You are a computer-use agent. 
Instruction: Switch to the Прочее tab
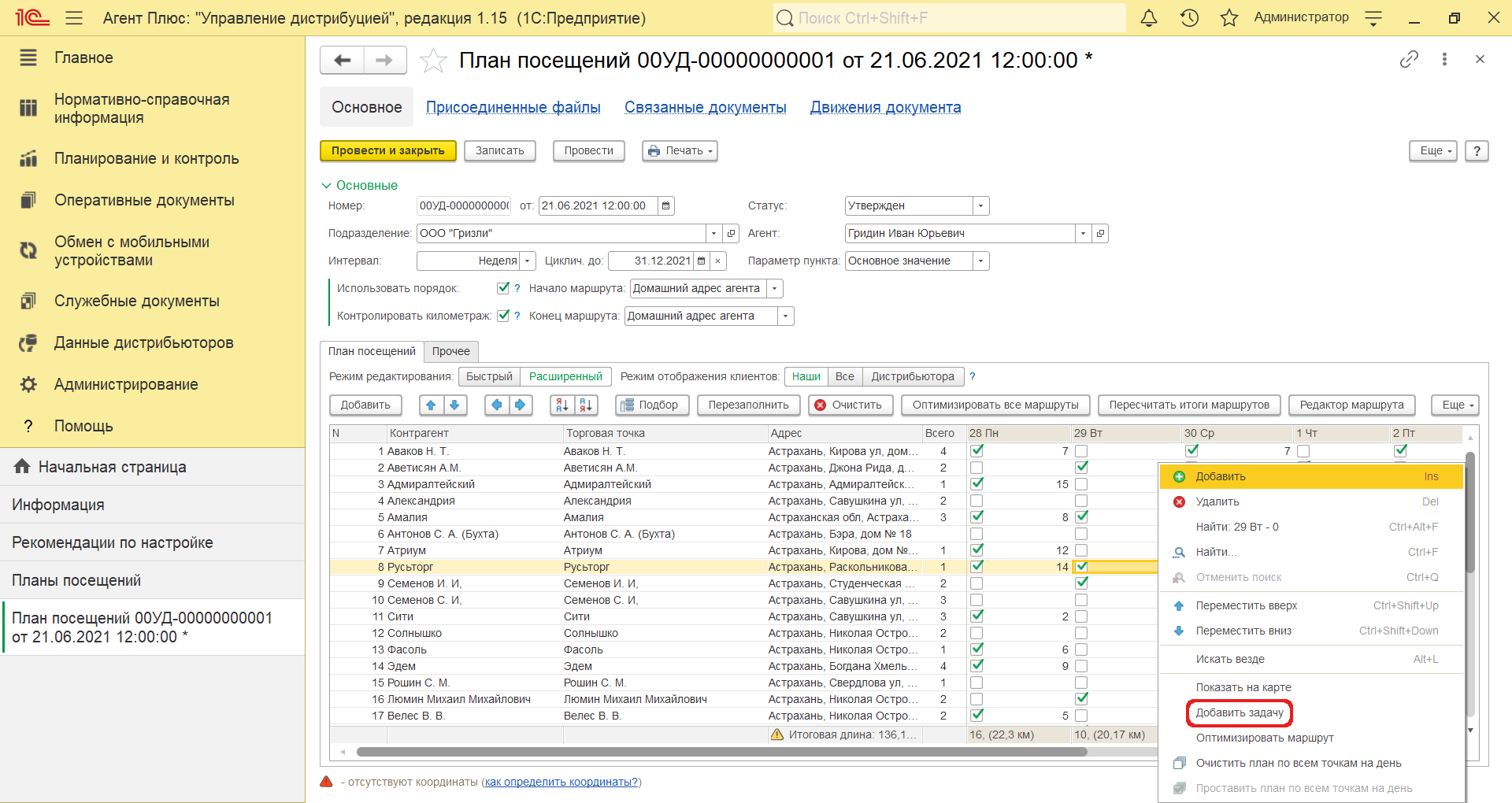click(x=450, y=351)
